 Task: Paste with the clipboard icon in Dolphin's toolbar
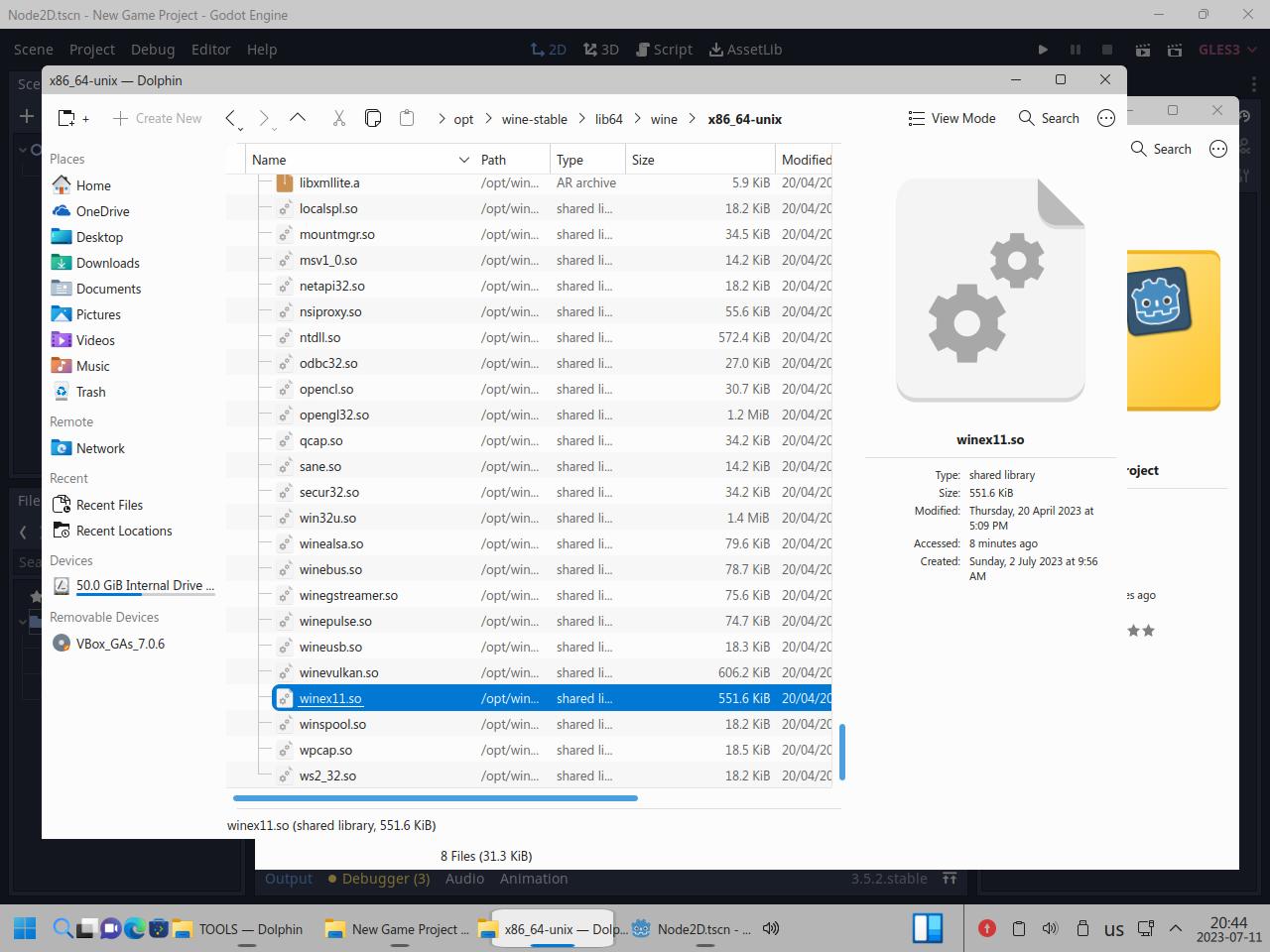click(407, 118)
